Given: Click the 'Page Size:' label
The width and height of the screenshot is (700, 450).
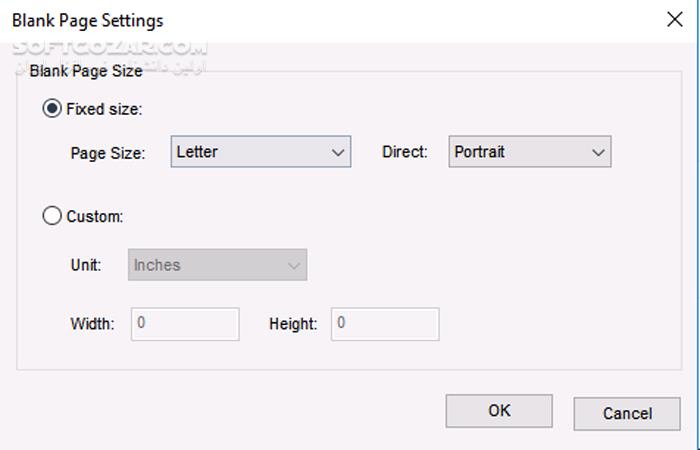Looking at the screenshot, I should (108, 153).
